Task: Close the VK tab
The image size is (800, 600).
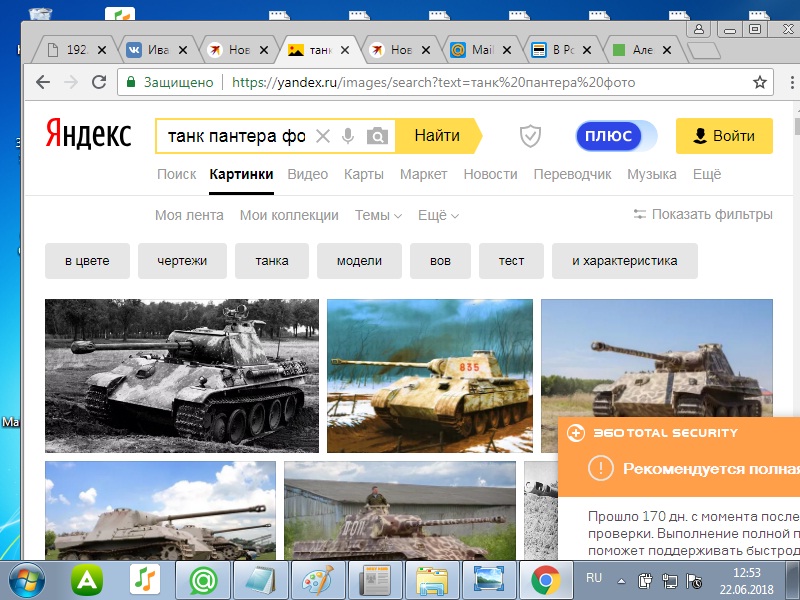Action: coord(183,50)
